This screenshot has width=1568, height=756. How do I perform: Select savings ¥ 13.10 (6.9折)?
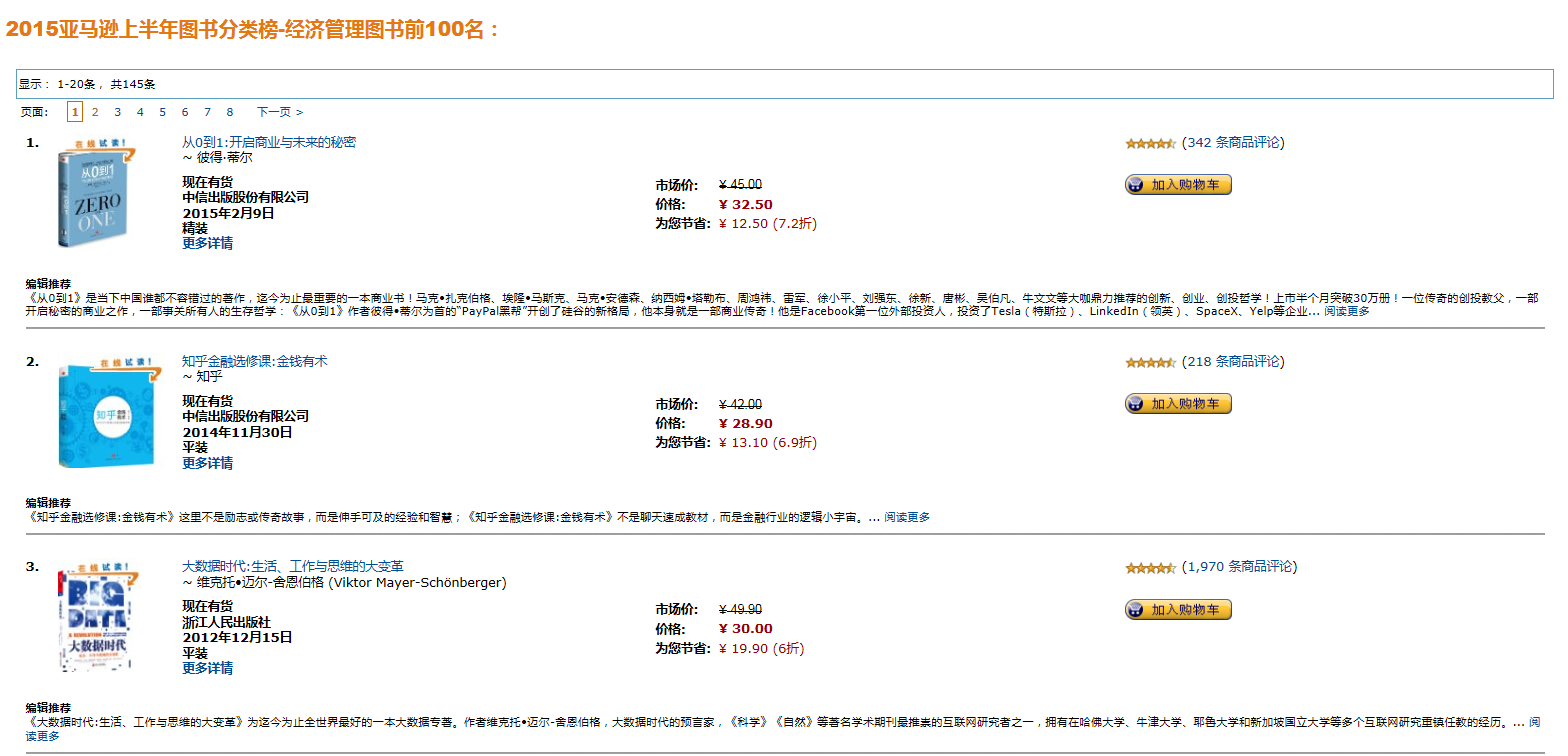(768, 442)
